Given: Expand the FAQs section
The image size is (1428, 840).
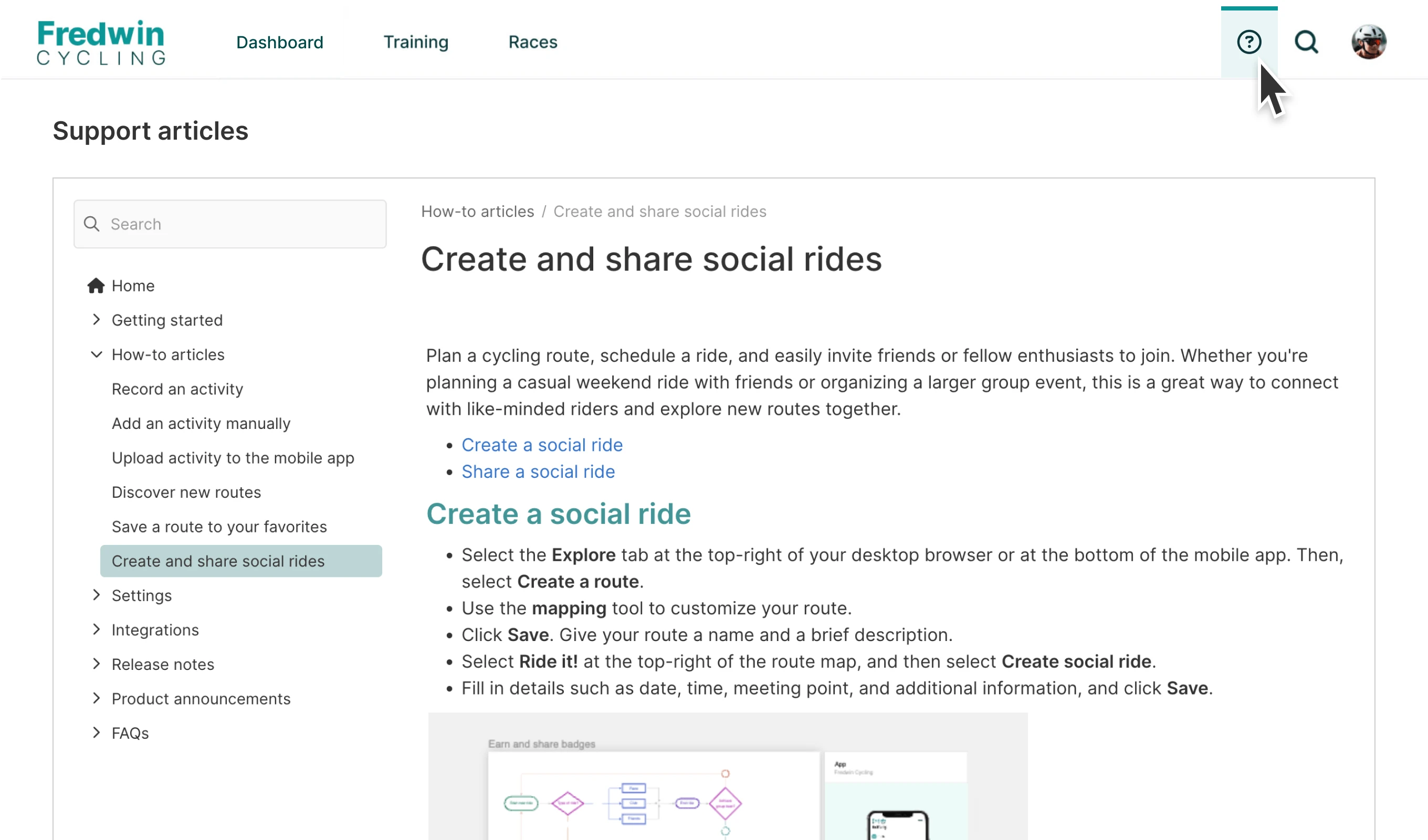Looking at the screenshot, I should coord(96,733).
